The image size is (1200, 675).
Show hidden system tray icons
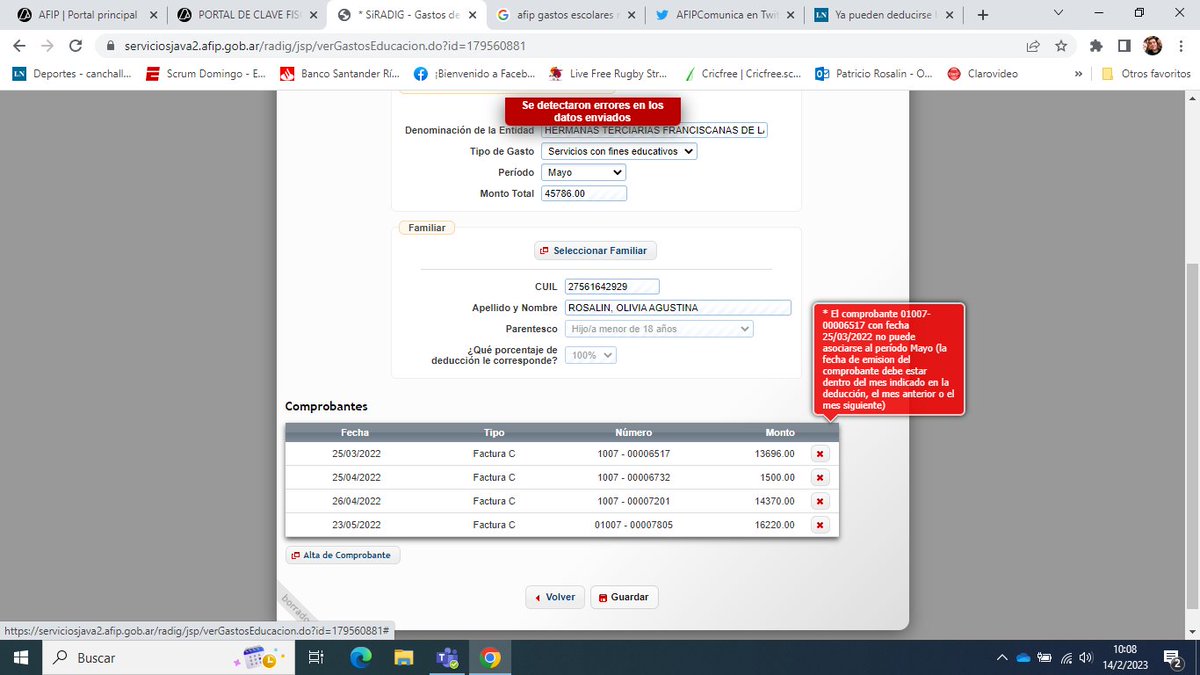[1002, 657]
